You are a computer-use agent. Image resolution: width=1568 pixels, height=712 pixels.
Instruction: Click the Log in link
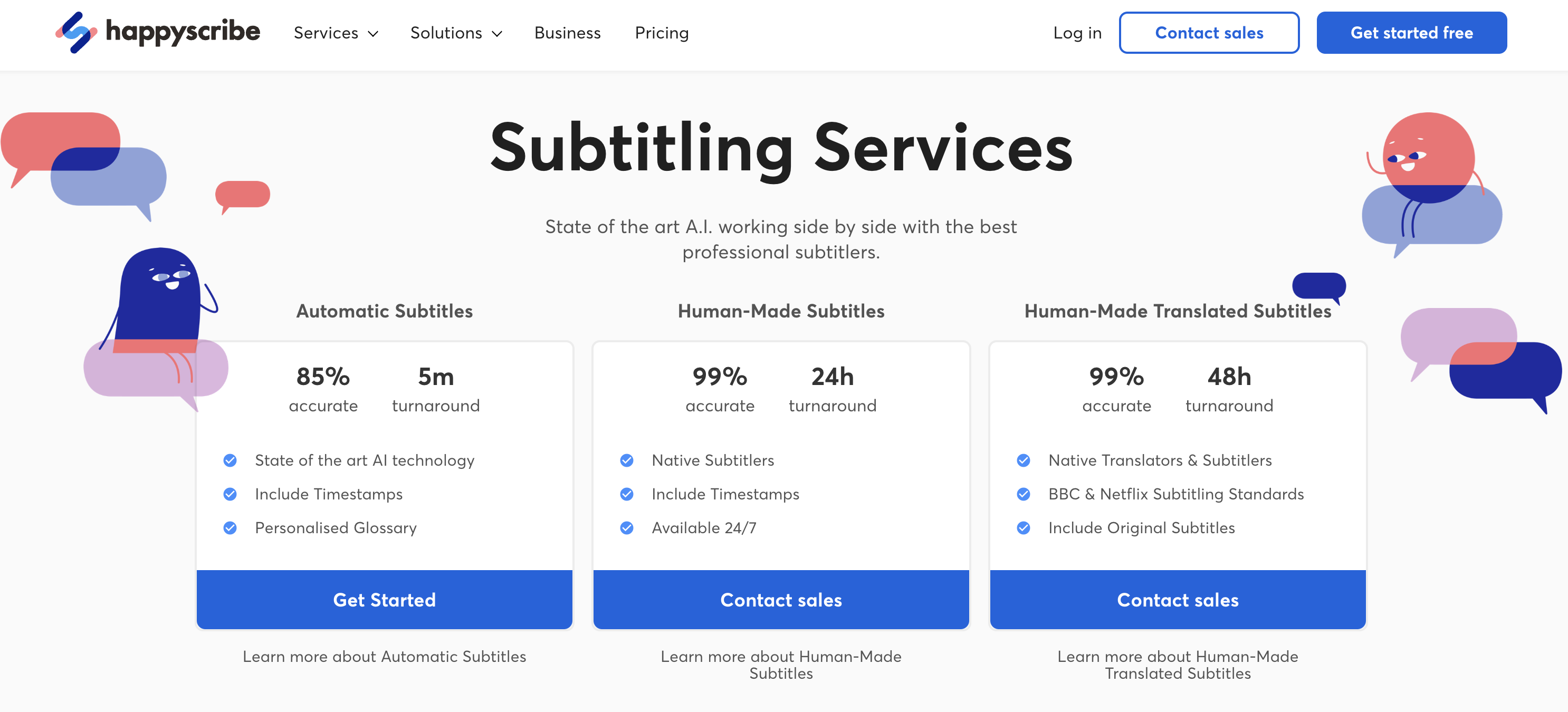(1077, 33)
